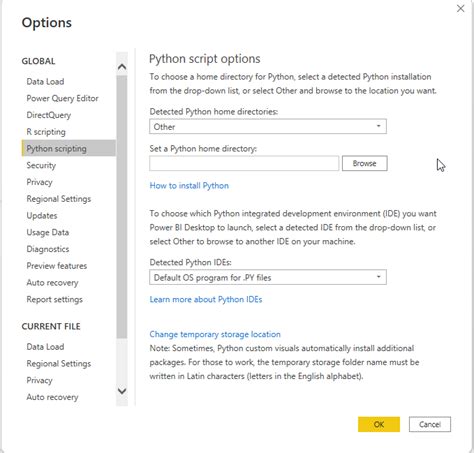
Task: Open Privacy under CURRENT FILE
Action: [39, 380]
